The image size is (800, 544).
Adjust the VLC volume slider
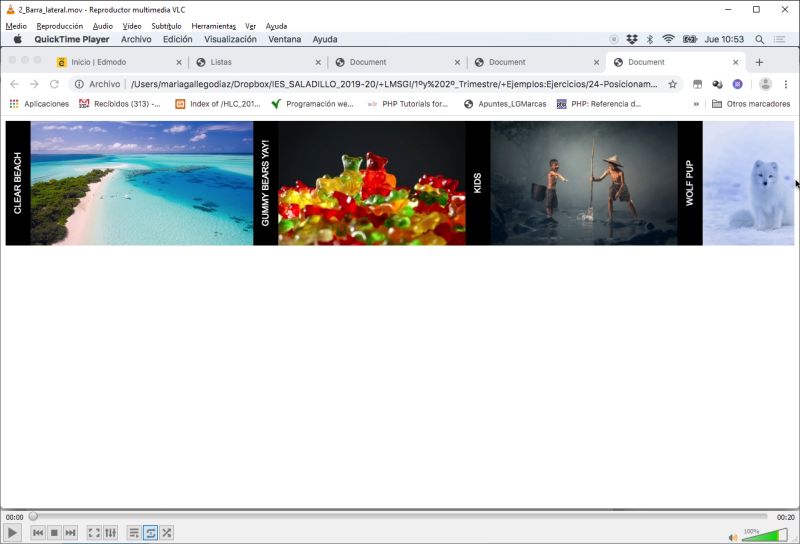tap(764, 535)
